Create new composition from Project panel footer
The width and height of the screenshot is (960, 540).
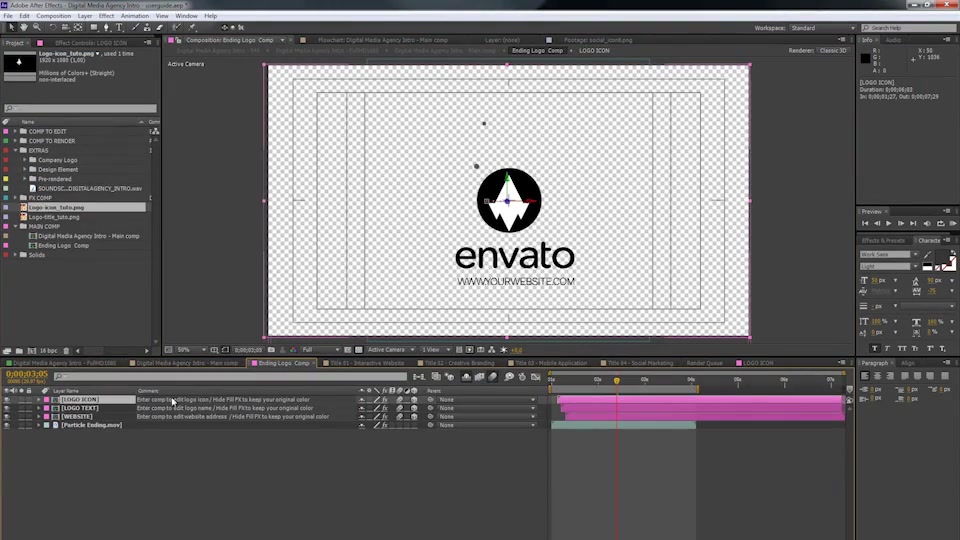(32, 351)
